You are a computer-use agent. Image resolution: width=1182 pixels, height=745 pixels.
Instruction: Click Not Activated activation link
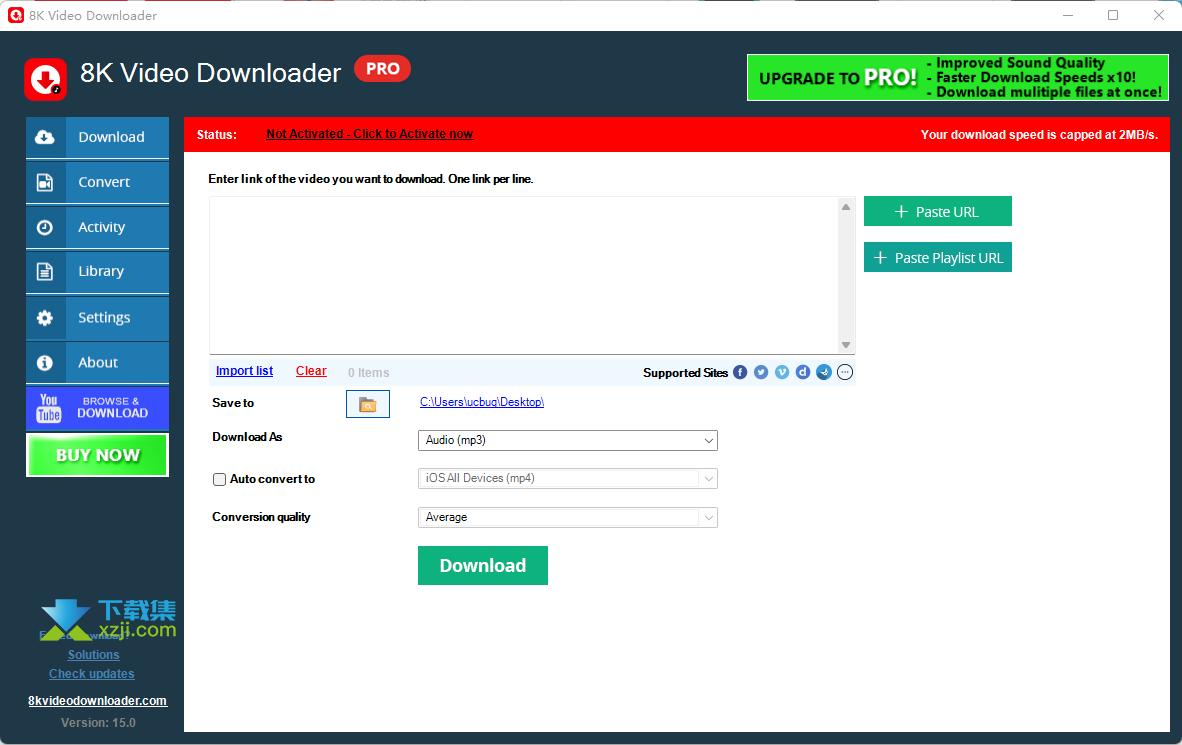pos(369,134)
